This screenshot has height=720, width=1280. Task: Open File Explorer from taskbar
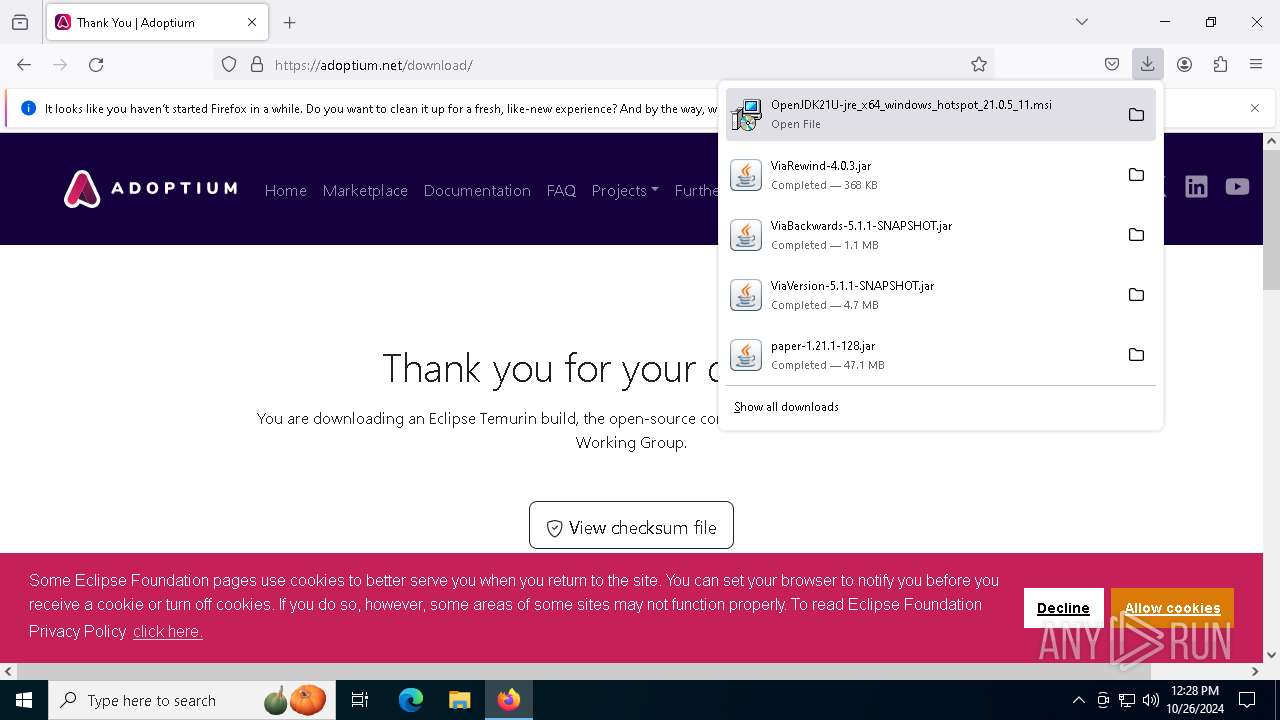(x=459, y=700)
